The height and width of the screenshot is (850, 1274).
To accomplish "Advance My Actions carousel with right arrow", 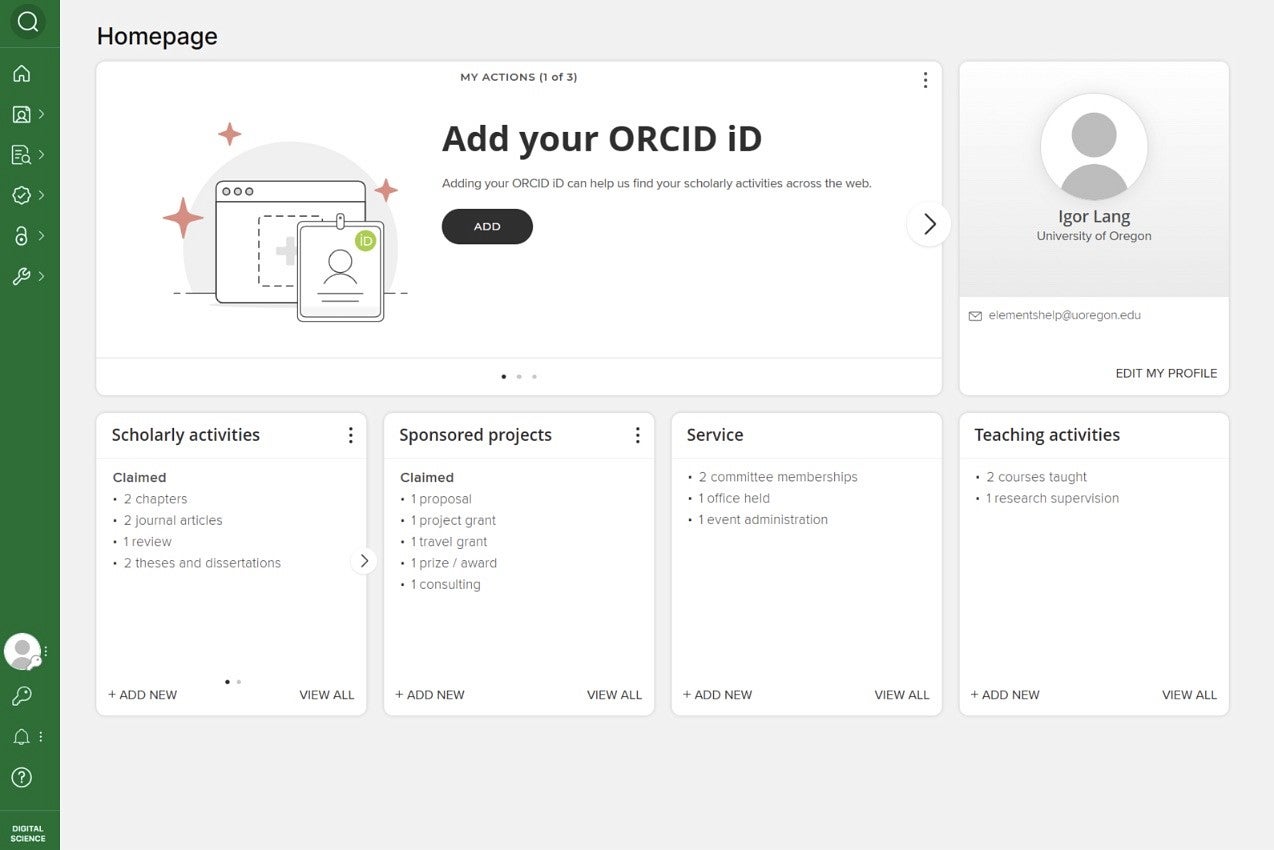I will click(x=929, y=224).
